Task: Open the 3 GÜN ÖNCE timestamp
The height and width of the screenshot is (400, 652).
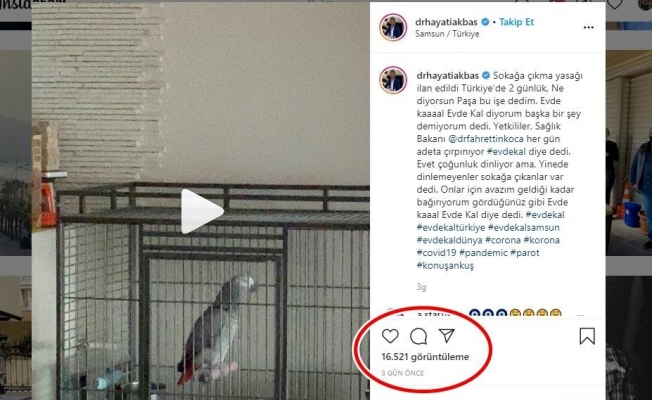Action: [403, 373]
